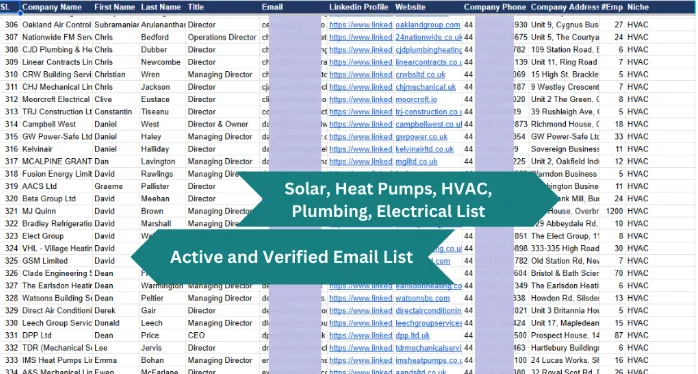The height and width of the screenshot is (374, 698).
Task: Select the Last Name column header
Action: [161, 7]
